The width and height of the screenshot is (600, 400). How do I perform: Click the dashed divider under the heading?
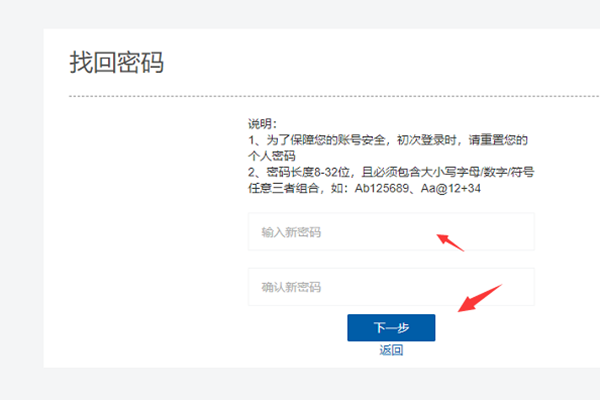pyautogui.click(x=300, y=97)
